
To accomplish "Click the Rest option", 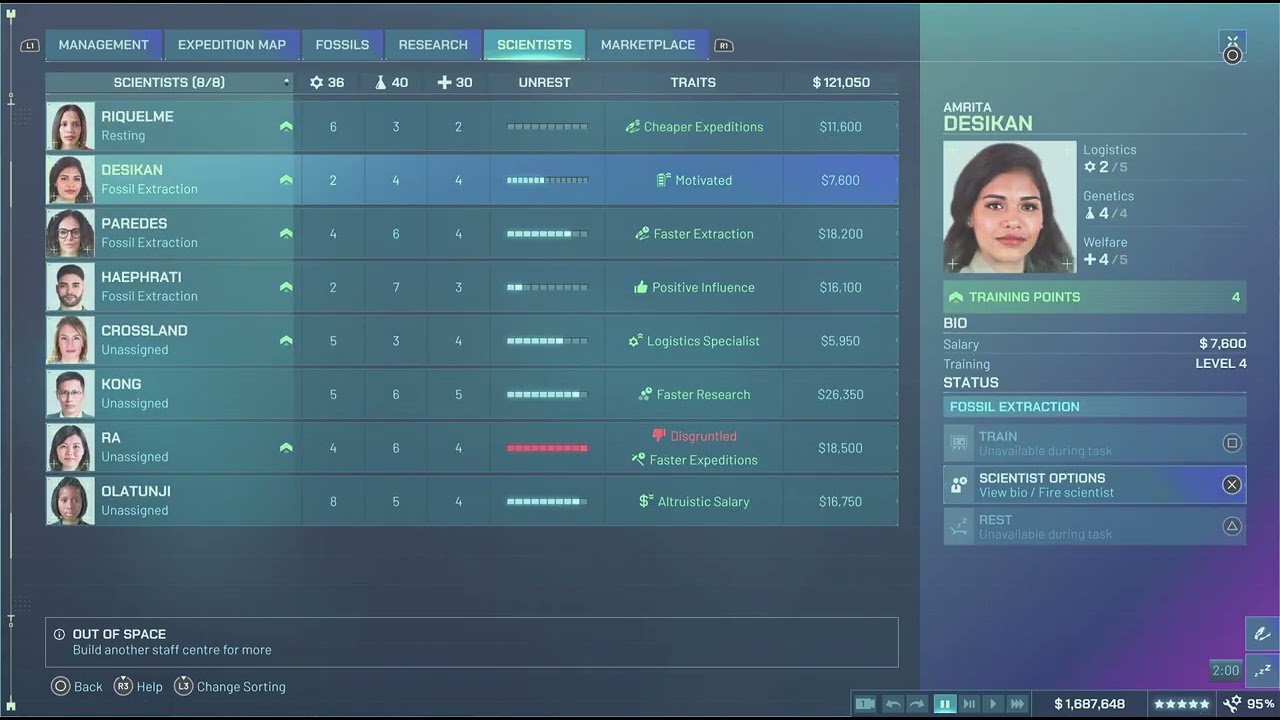I will 1095,526.
